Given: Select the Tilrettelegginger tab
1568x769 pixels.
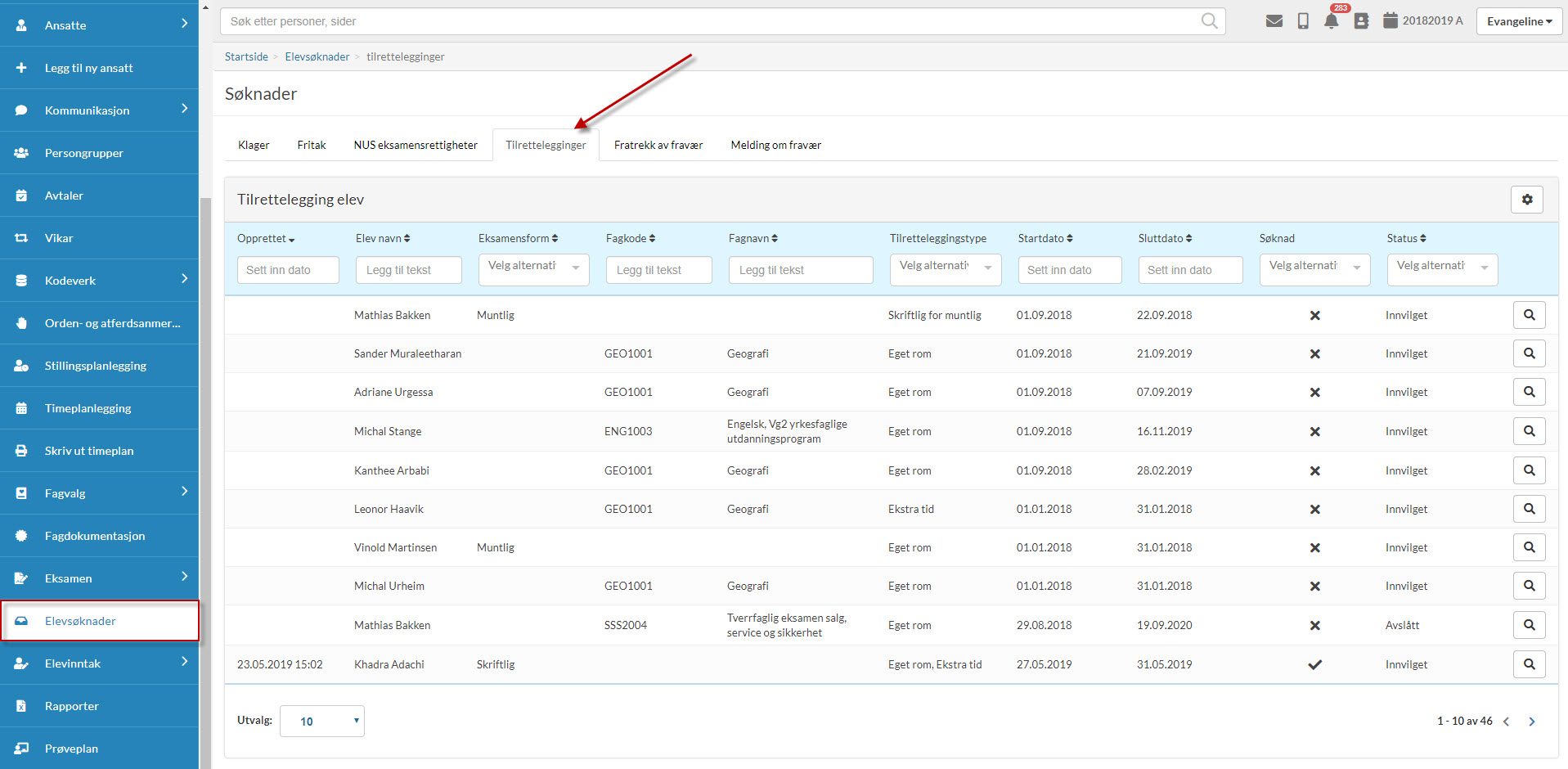Looking at the screenshot, I should (546, 145).
